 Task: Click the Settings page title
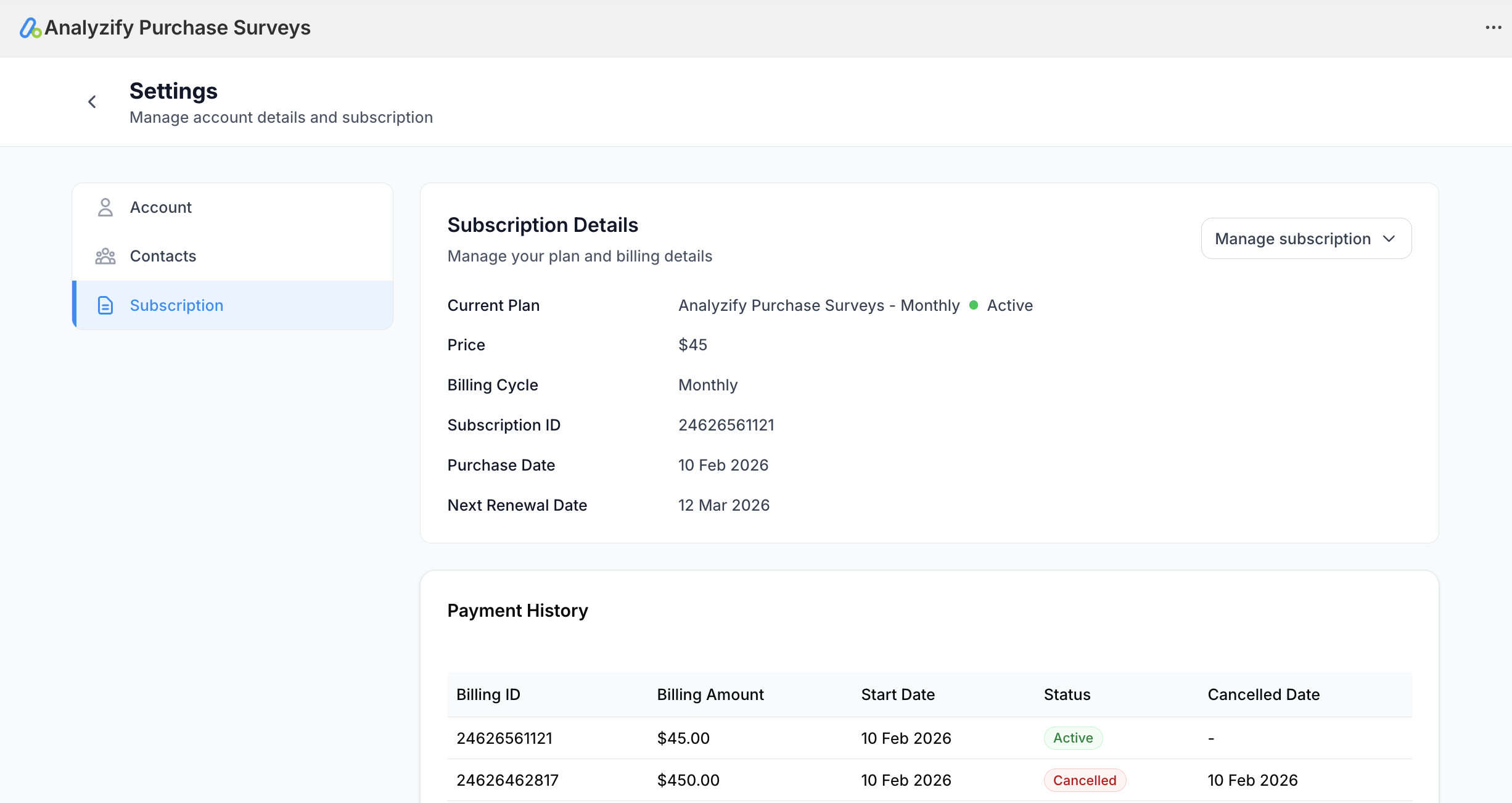click(173, 91)
